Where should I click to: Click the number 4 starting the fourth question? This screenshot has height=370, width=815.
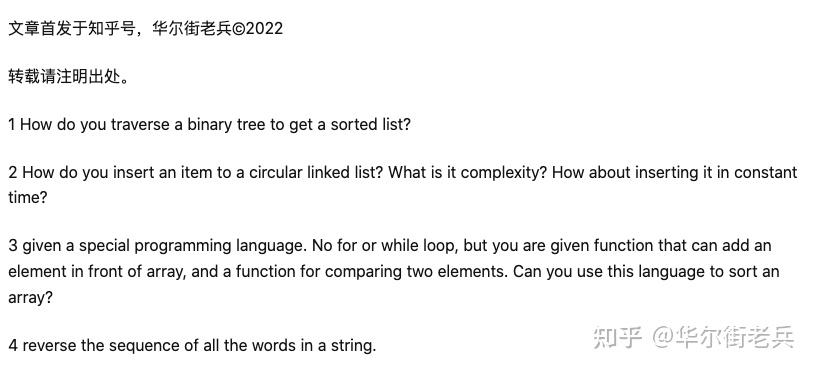click(14, 346)
